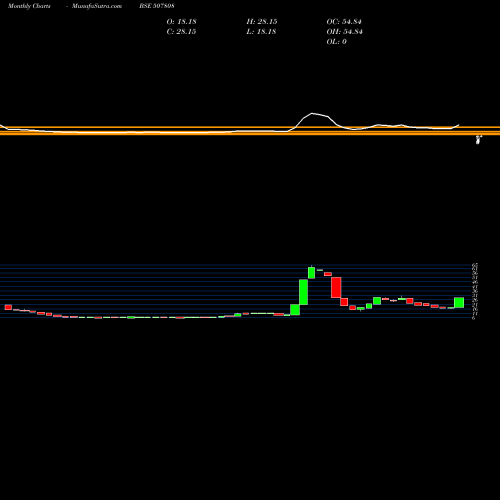Click the 'Monthly Charts' title text
This screenshot has height=500, width=500.
click(29, 6)
